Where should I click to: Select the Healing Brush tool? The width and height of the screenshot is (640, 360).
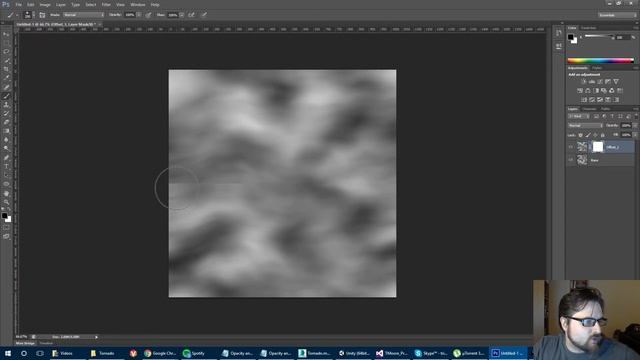pos(7,87)
